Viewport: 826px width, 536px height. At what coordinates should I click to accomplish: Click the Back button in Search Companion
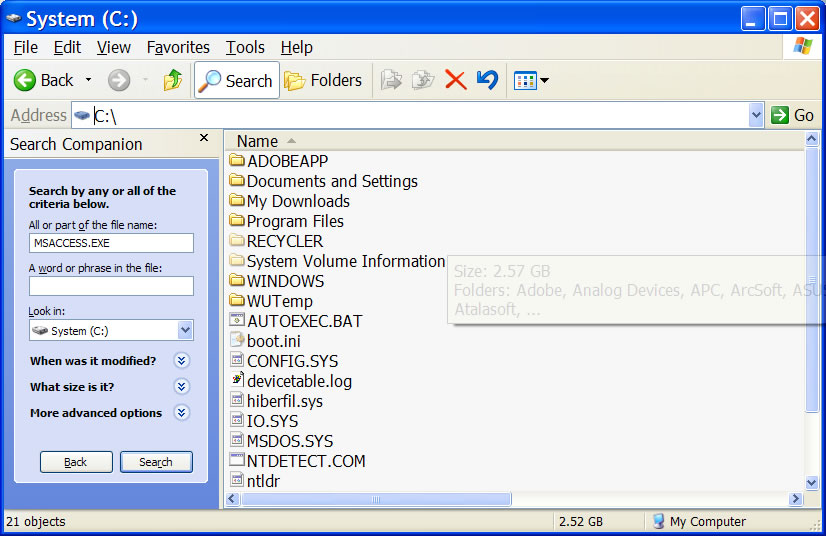(76, 462)
